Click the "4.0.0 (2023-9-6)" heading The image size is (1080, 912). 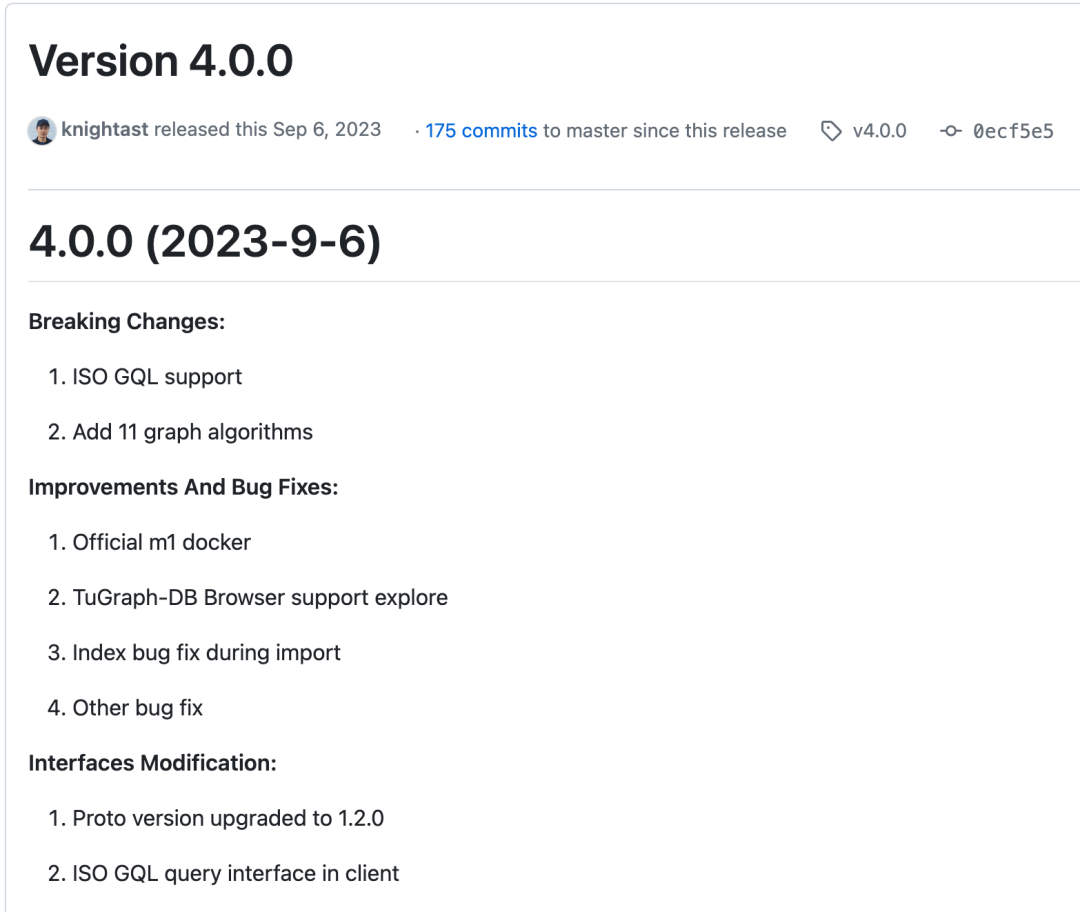point(205,241)
